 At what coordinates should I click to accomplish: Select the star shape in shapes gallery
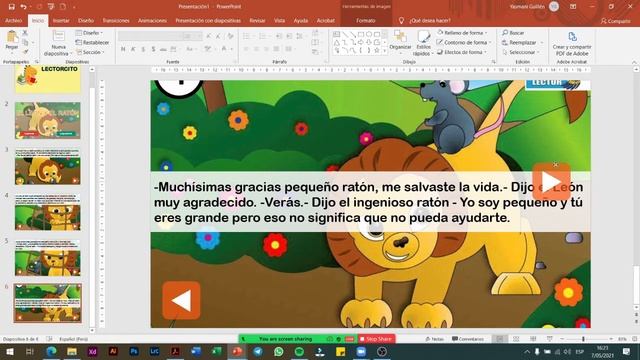click(377, 50)
